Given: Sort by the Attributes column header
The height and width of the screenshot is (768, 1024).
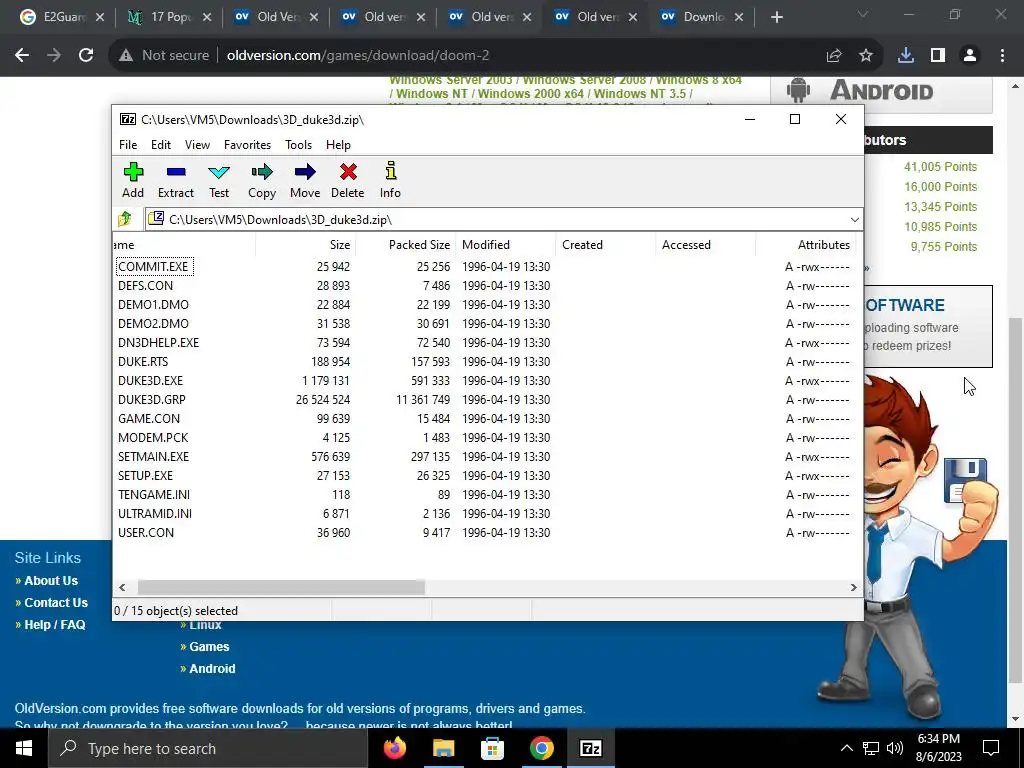Looking at the screenshot, I should 805,245.
